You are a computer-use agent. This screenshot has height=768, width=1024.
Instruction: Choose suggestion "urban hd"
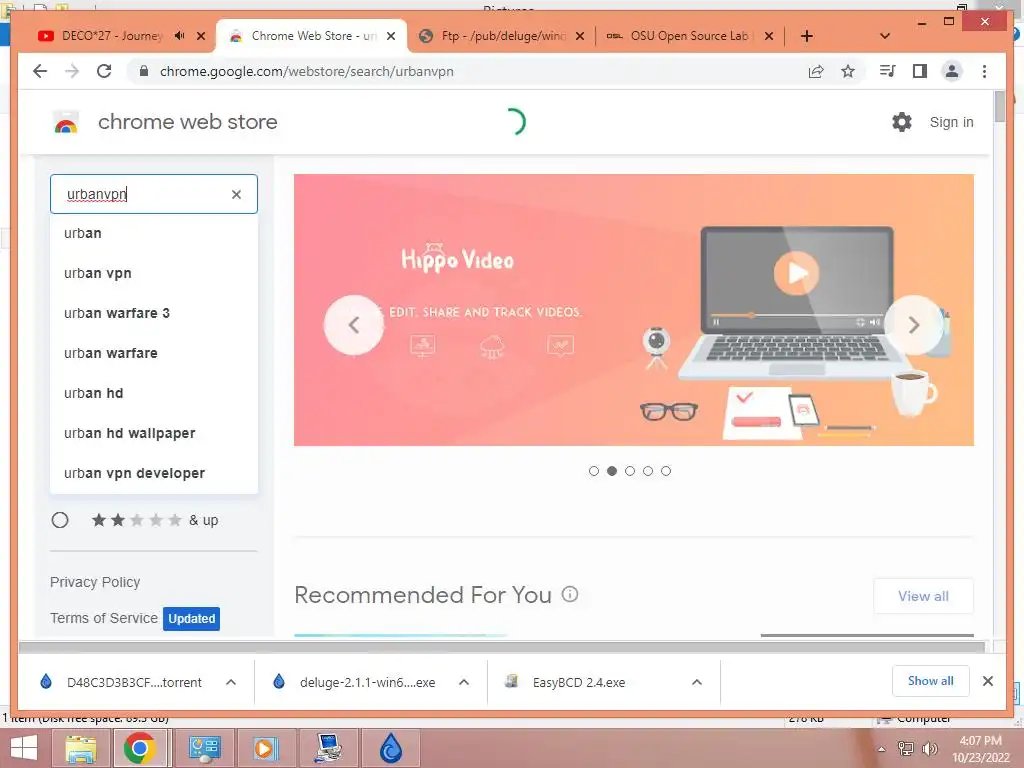(154, 393)
